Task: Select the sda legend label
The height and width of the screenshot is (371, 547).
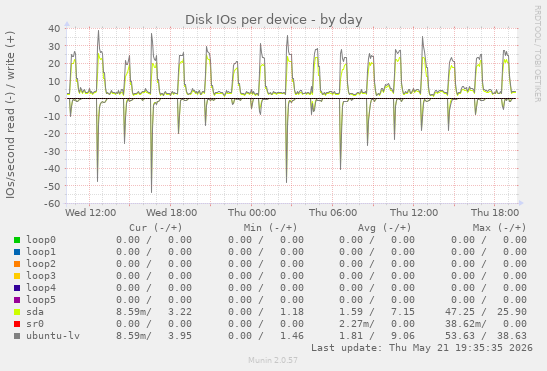Action: pyautogui.click(x=35, y=312)
